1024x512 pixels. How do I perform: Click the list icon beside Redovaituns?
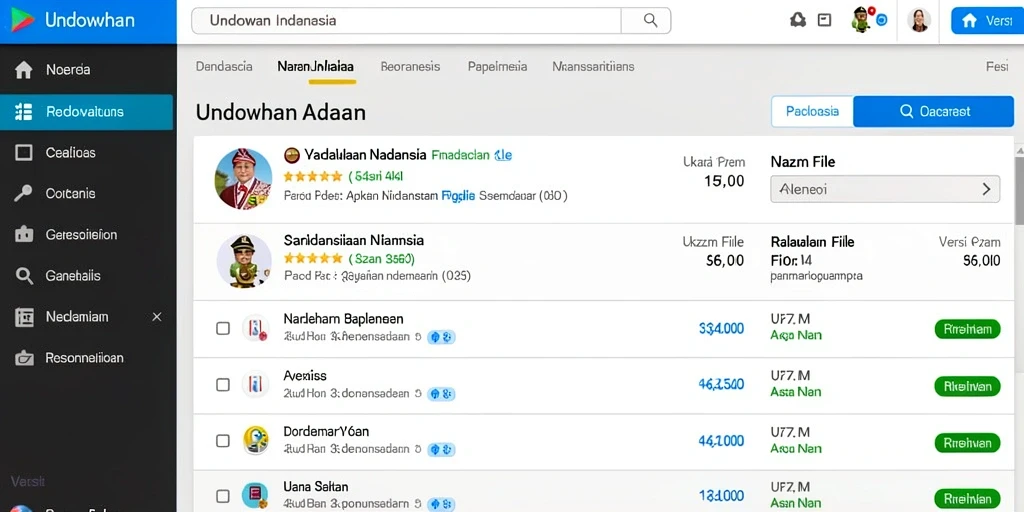(24, 112)
